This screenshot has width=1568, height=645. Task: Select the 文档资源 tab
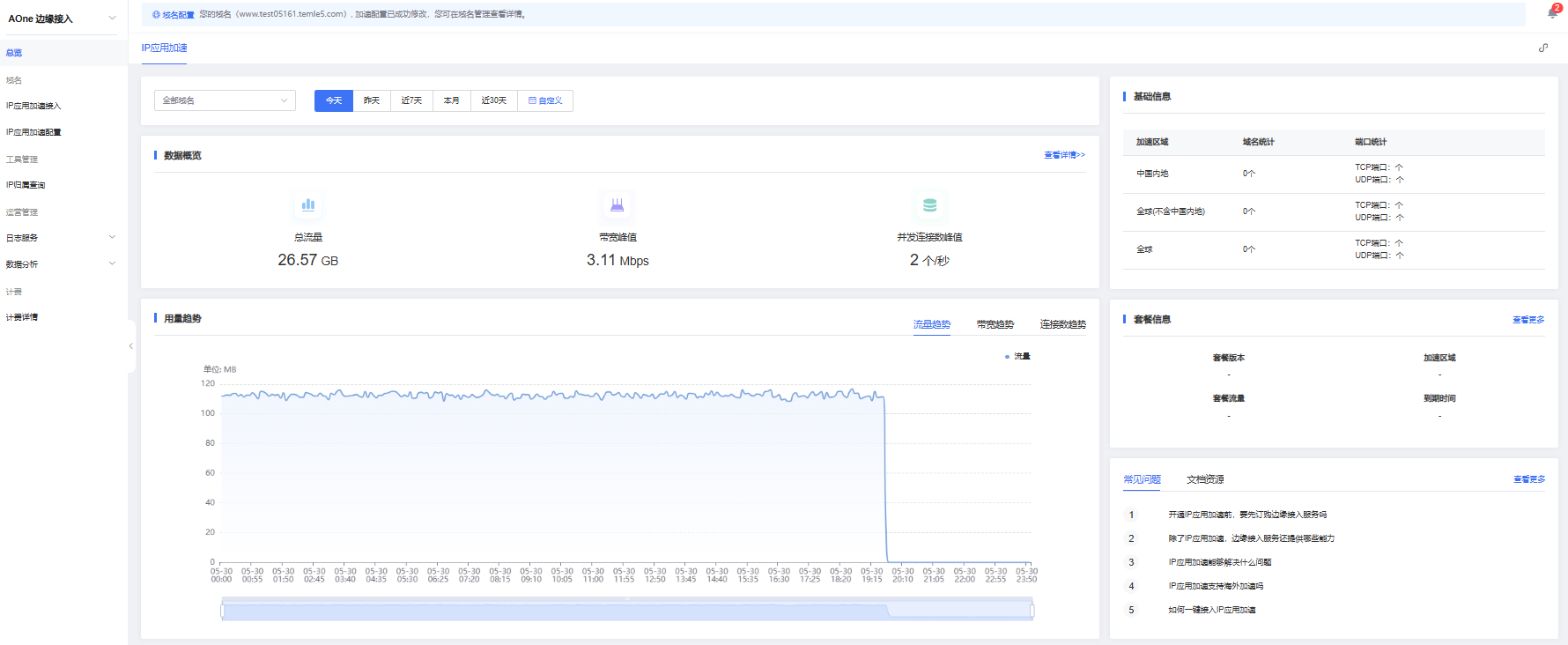[1205, 479]
